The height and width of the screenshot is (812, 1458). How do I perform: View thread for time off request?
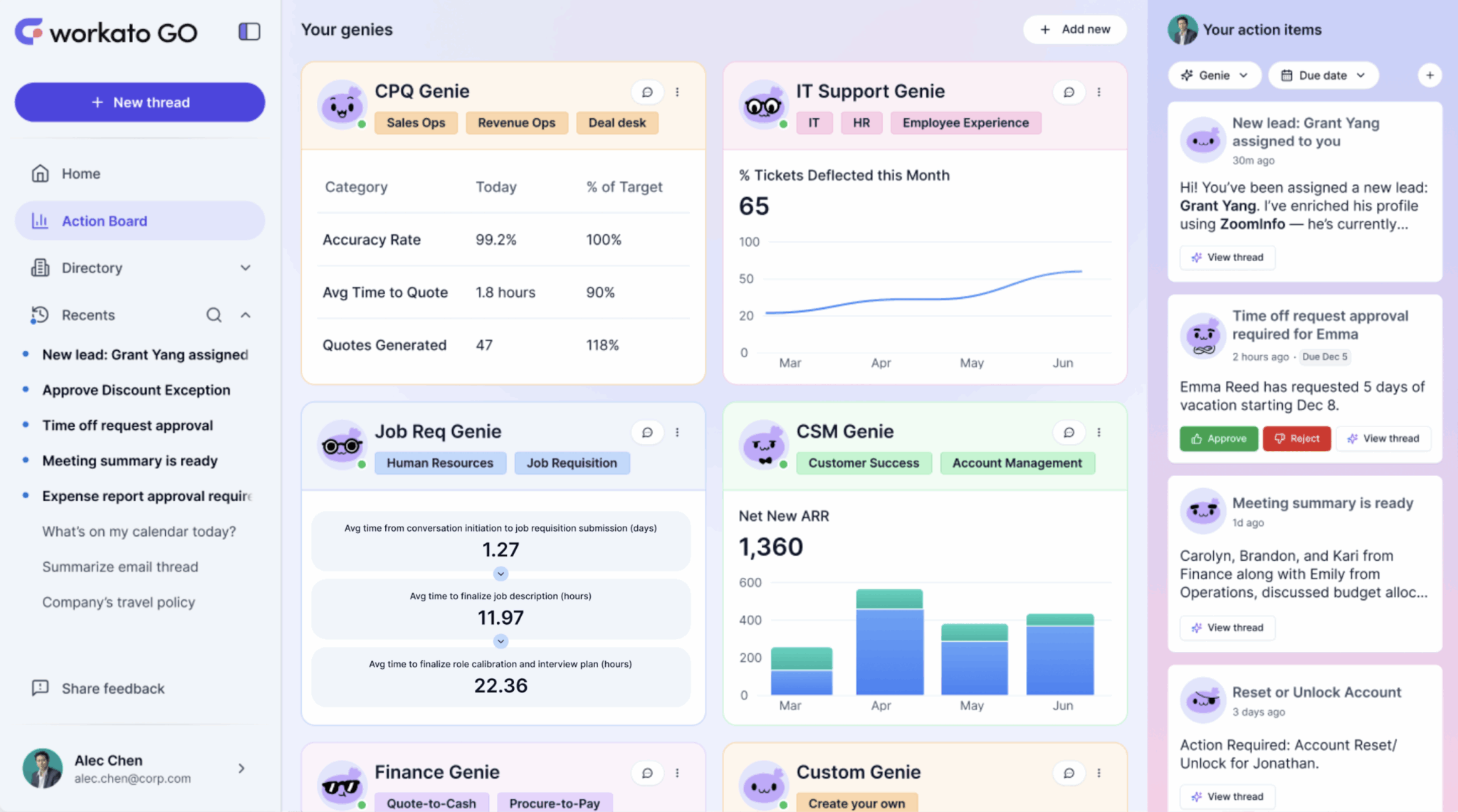coord(1383,438)
